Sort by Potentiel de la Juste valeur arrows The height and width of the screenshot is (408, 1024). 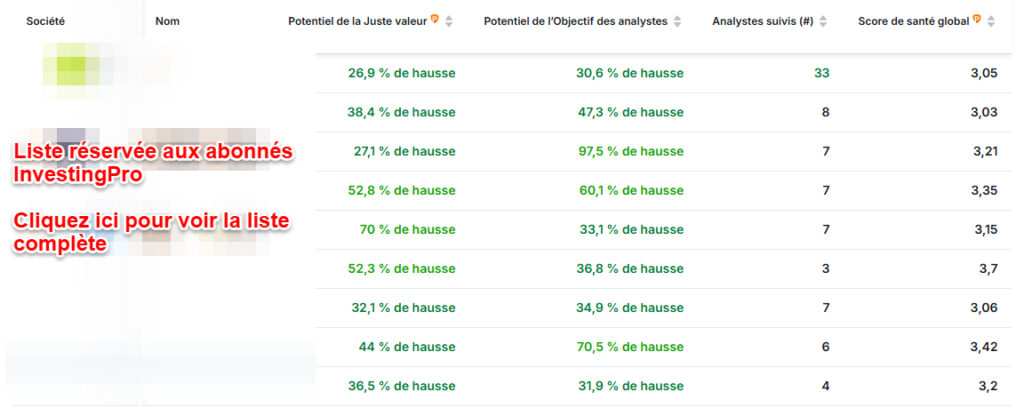pyautogui.click(x=449, y=21)
